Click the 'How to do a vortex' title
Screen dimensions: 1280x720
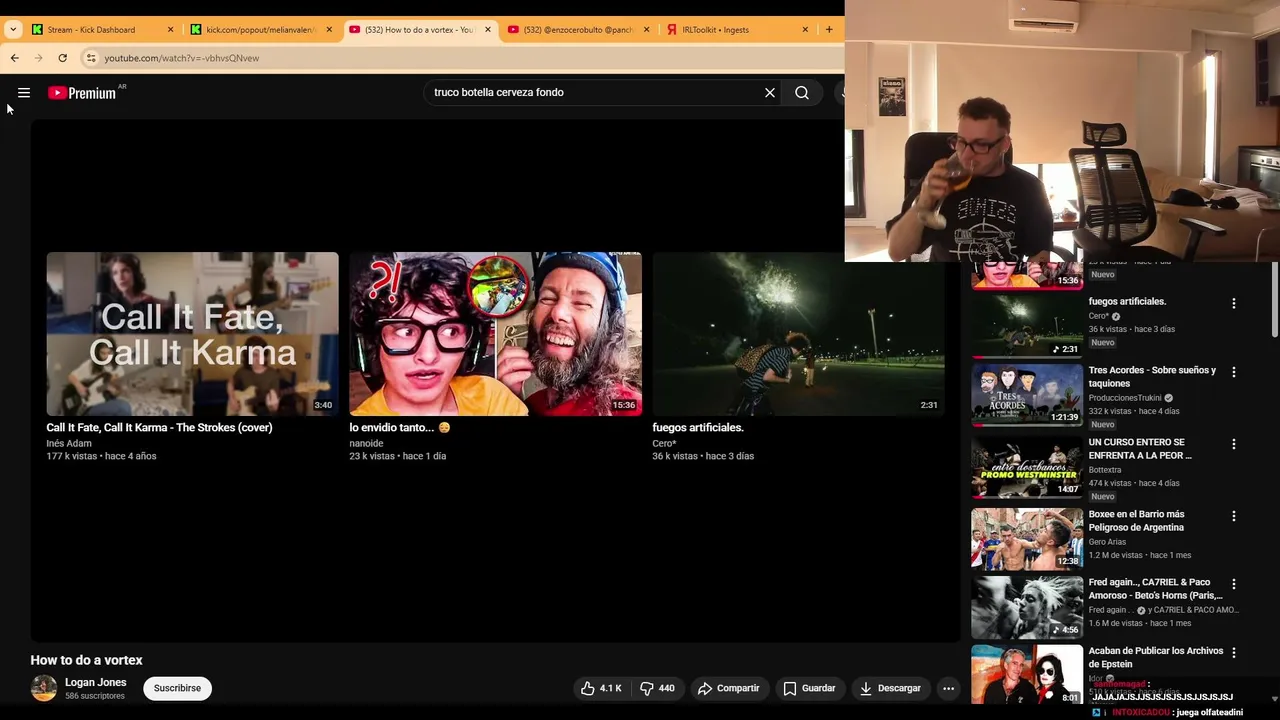click(86, 660)
